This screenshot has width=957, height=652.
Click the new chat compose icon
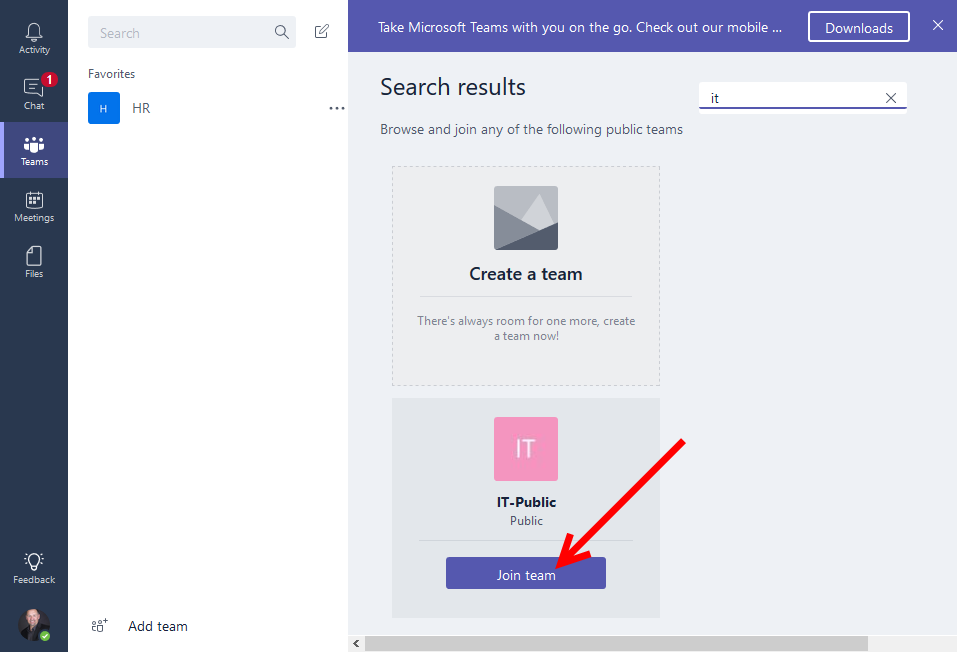pyautogui.click(x=322, y=32)
